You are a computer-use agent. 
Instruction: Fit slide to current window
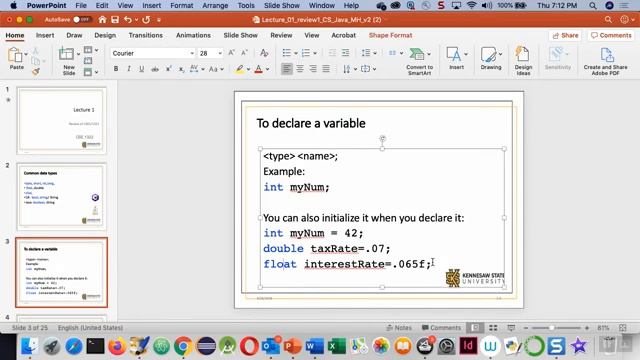(x=622, y=328)
